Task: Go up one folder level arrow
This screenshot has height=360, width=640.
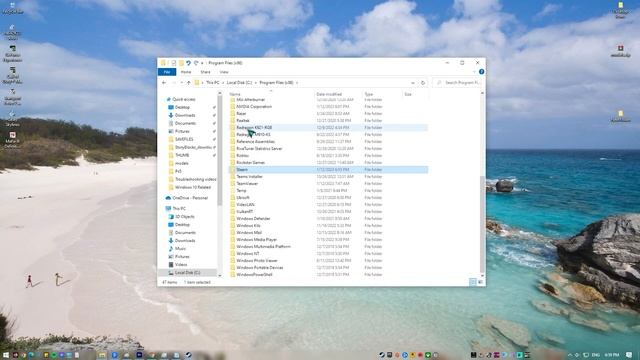Action: coord(189,83)
